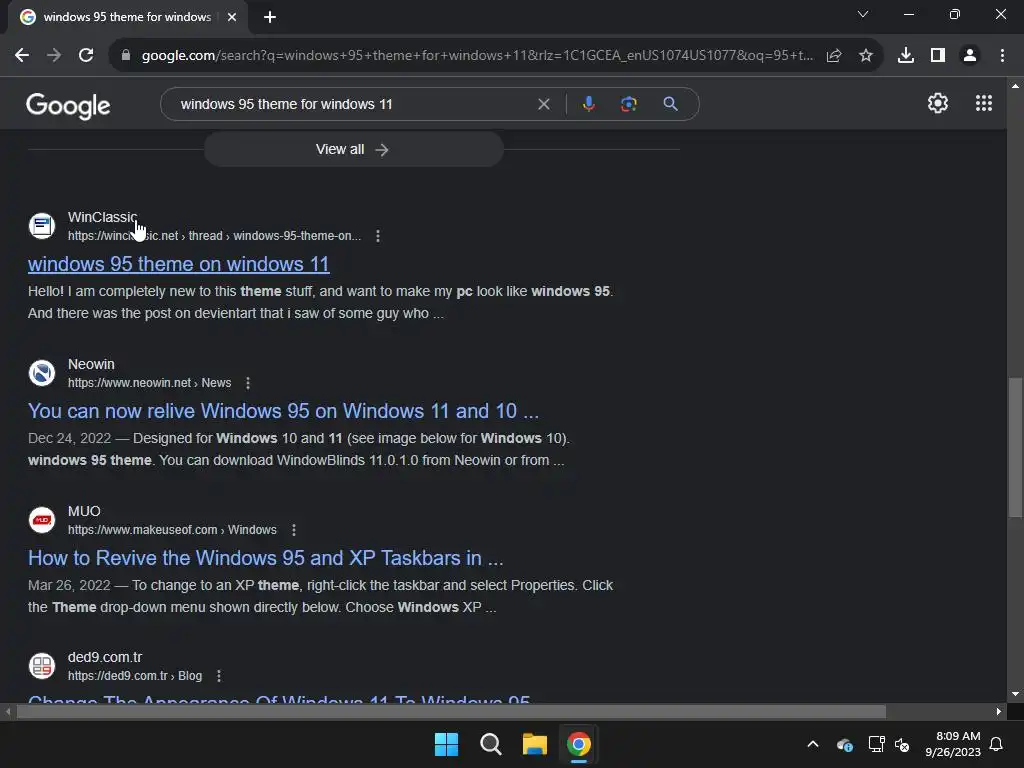This screenshot has width=1024, height=768.
Task: Open Google quick settings gear
Action: coord(938,103)
